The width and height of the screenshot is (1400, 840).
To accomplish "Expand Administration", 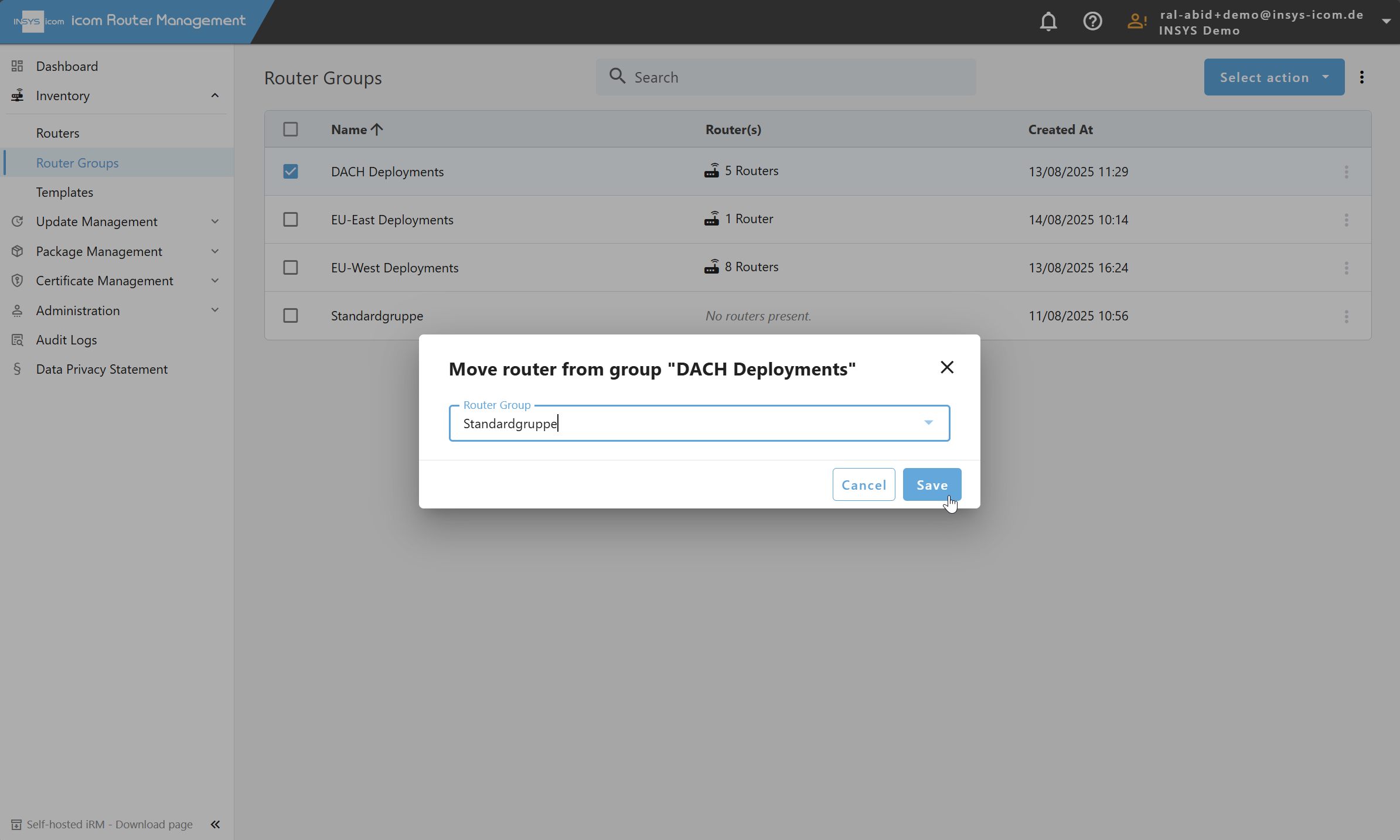I will [215, 310].
